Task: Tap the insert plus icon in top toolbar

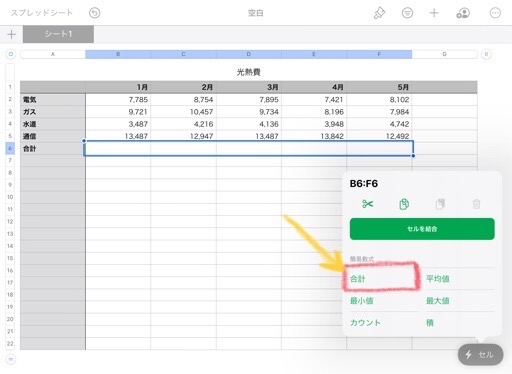Action: (434, 13)
